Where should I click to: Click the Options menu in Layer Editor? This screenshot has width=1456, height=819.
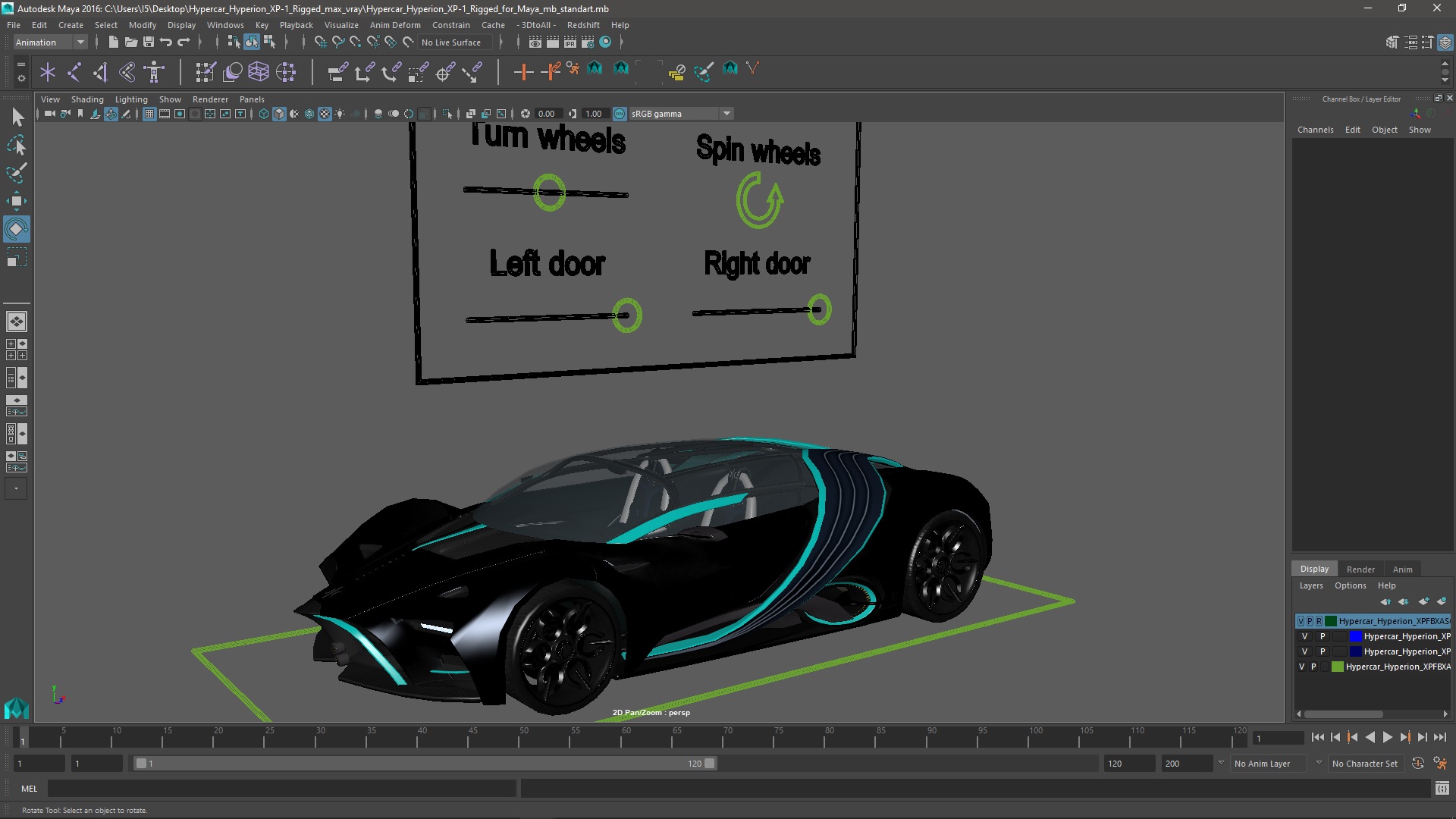tap(1350, 585)
